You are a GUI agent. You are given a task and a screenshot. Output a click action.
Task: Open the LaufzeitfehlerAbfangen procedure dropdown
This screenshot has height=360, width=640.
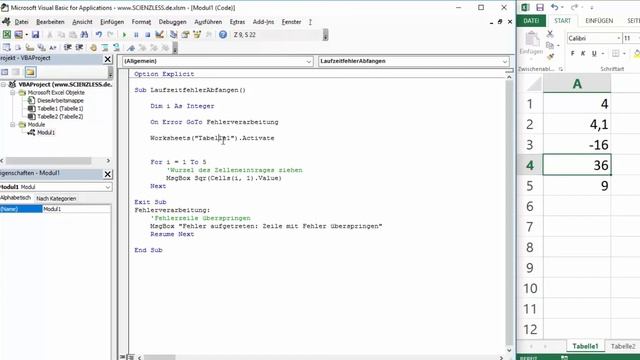tap(505, 61)
